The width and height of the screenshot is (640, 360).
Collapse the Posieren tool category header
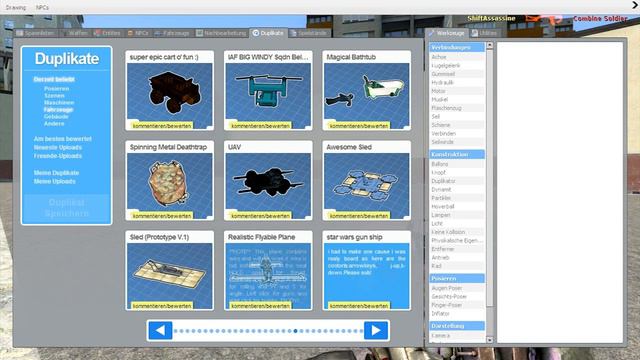pyautogui.click(x=457, y=278)
